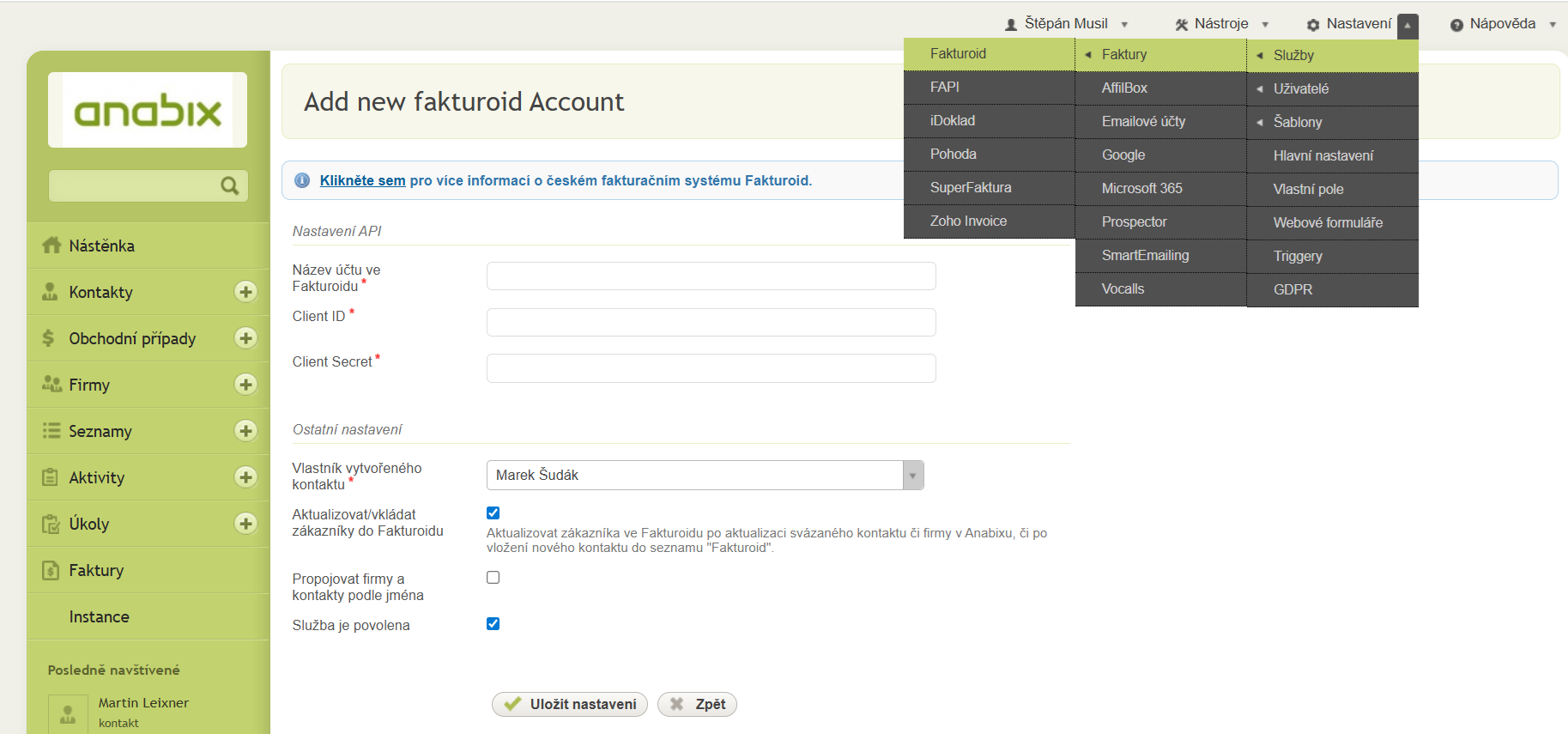Click the wrench icon beside Nástroje
1568x734 pixels.
pos(1182,25)
